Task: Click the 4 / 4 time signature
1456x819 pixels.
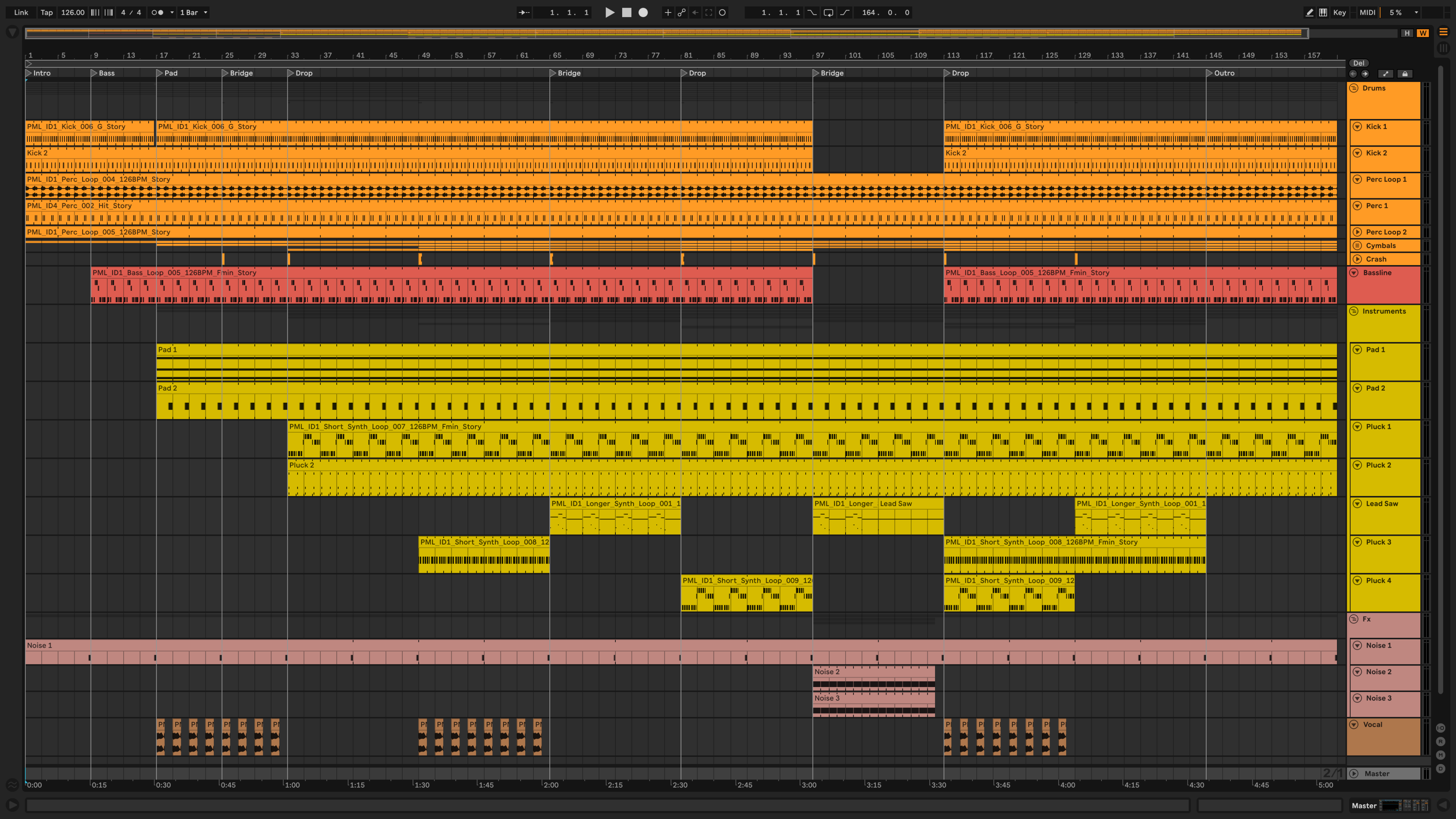Action: (131, 13)
